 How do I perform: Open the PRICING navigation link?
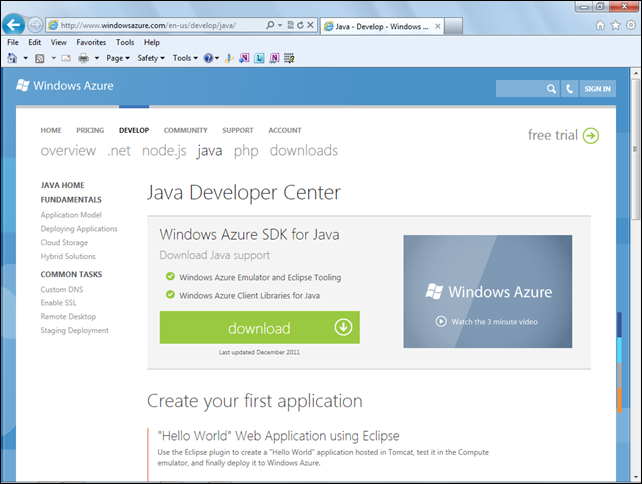[x=90, y=130]
